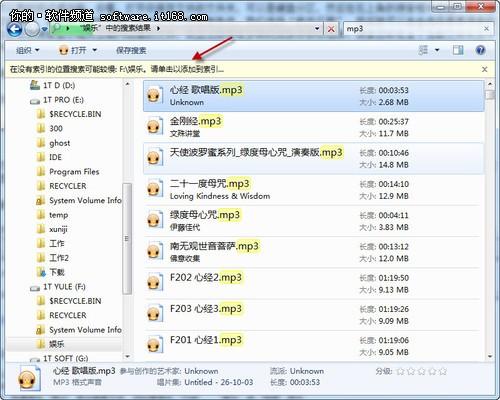500x400 pixels.
Task: Select 南无观世音菩萨.mp3 file
Action: coord(313,252)
